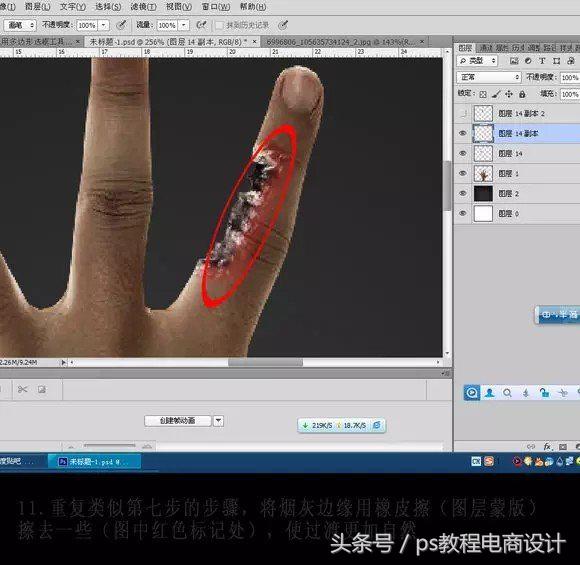Open Photoshop 未标题-1.psd taskbar button
The image size is (580, 565).
(x=94, y=461)
